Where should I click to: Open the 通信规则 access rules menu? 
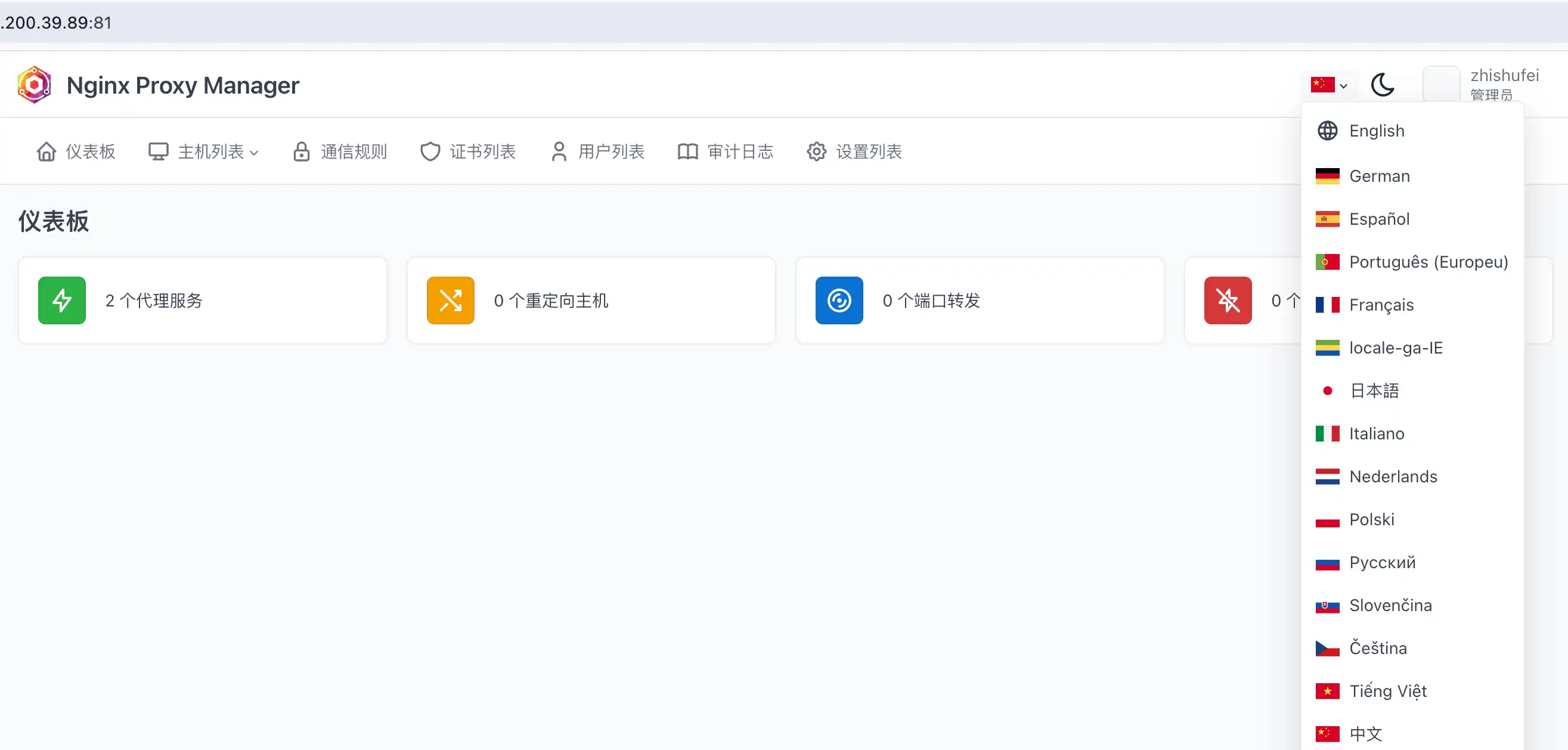(340, 151)
